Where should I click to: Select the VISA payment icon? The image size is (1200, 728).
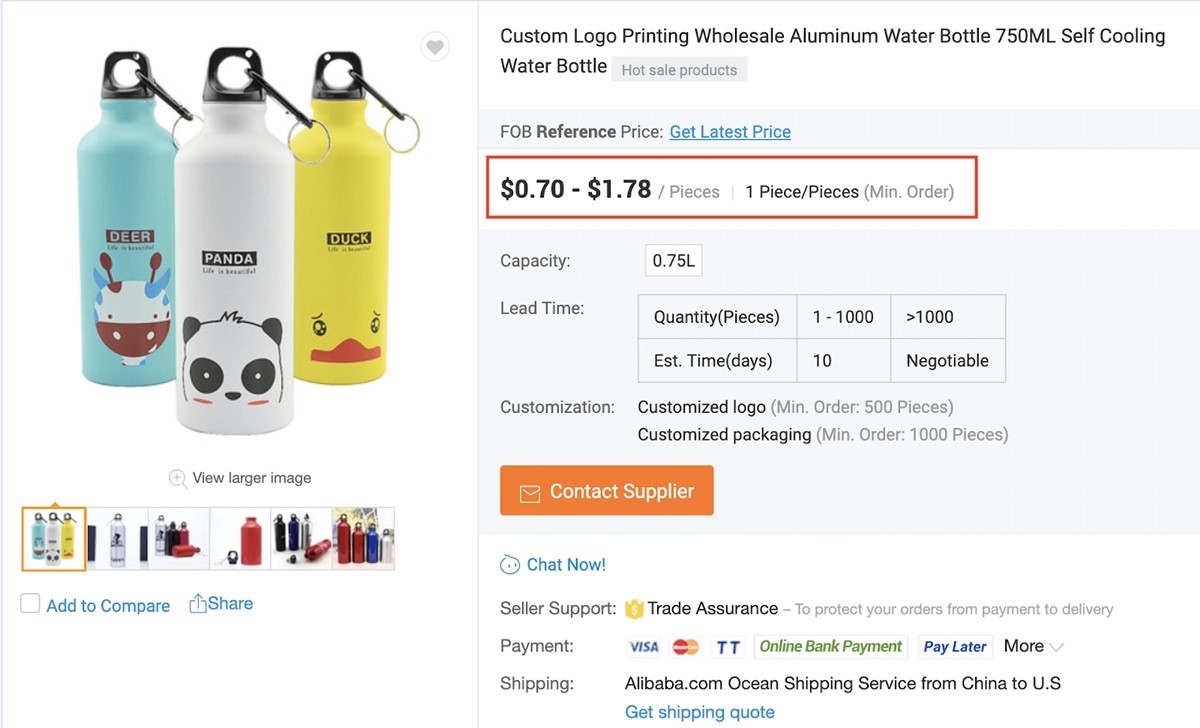pos(644,647)
